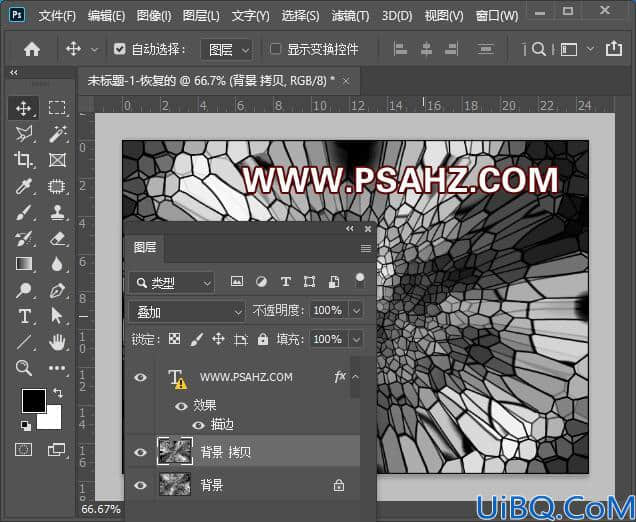Enable the 显示变换控件 checkbox

(x=275, y=49)
